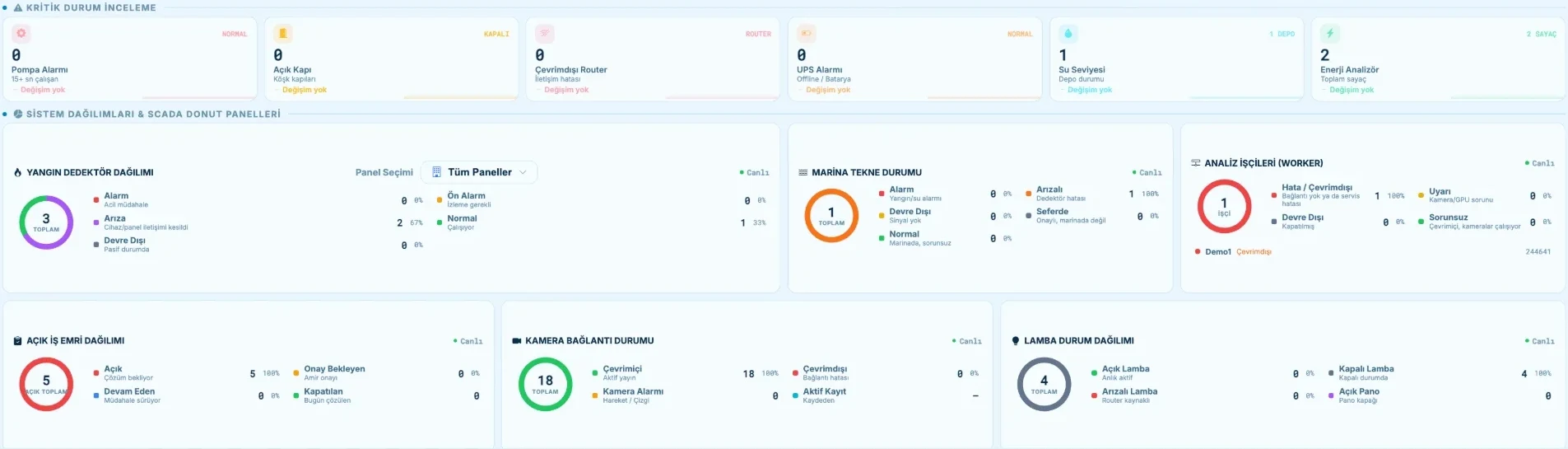
Task: Click the Demo1 Çevrimdışı worker row
Action: (1373, 252)
